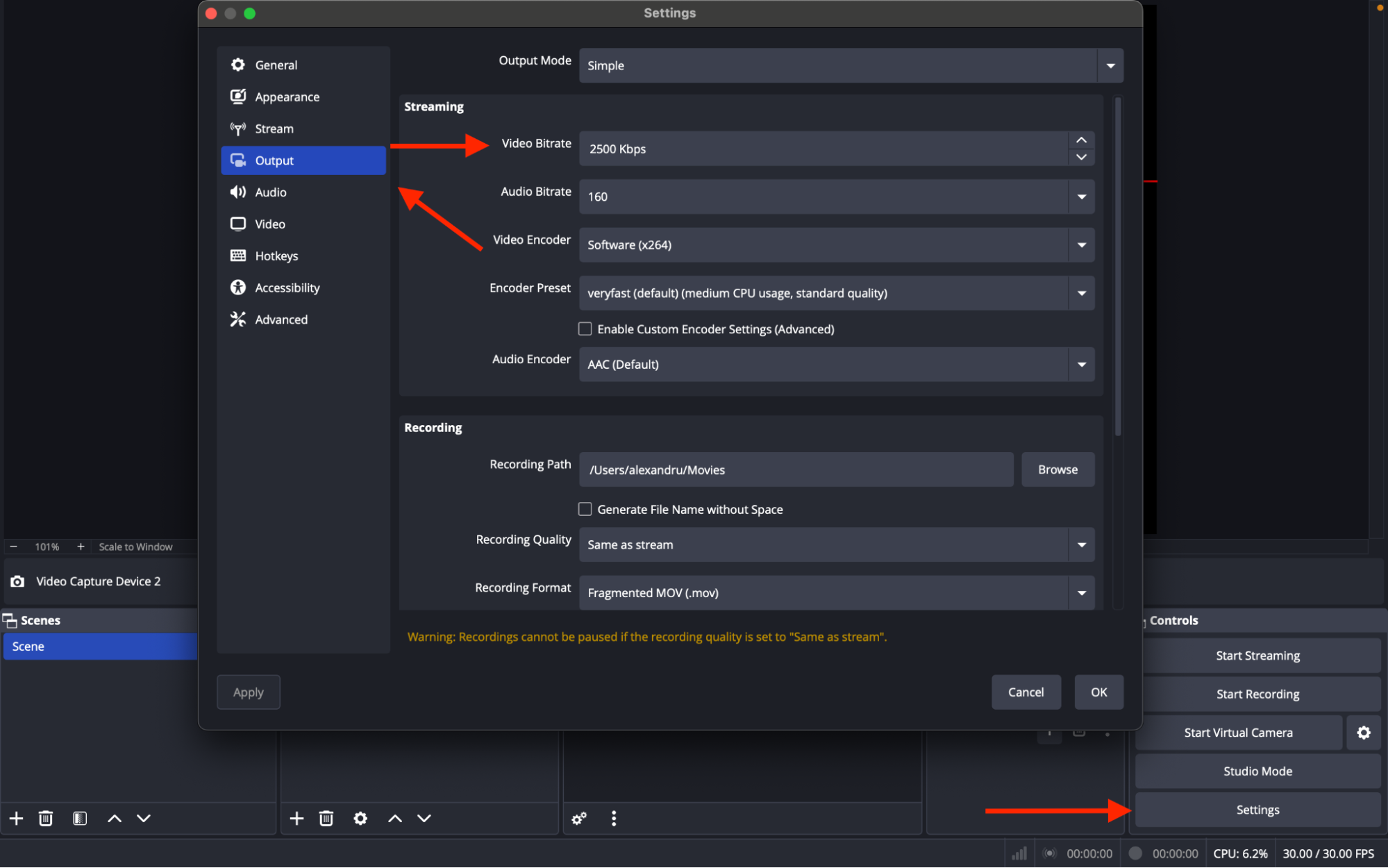Click the Recording Path input field
1388x868 pixels.
[795, 469]
